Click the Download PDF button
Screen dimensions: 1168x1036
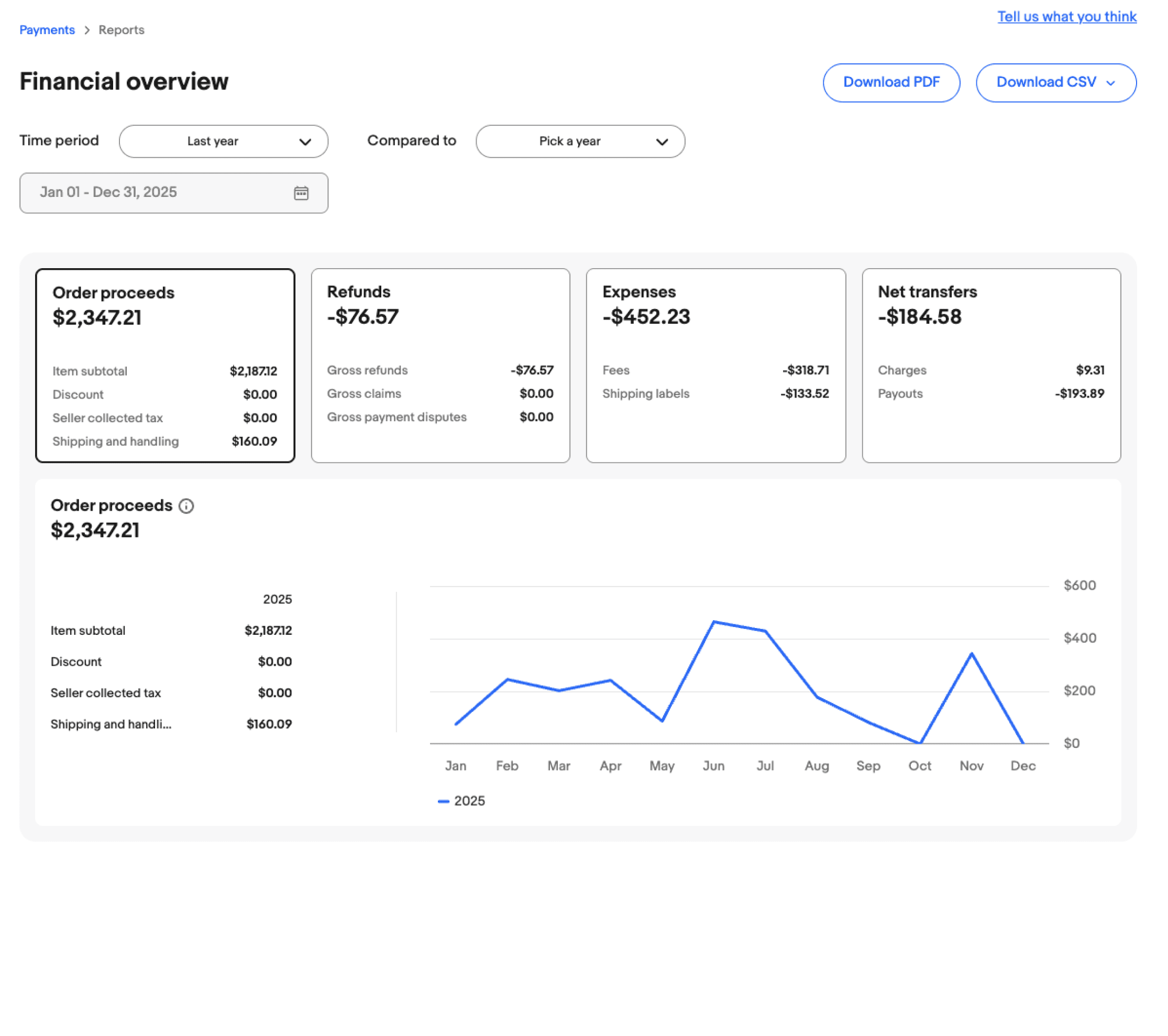click(x=891, y=82)
